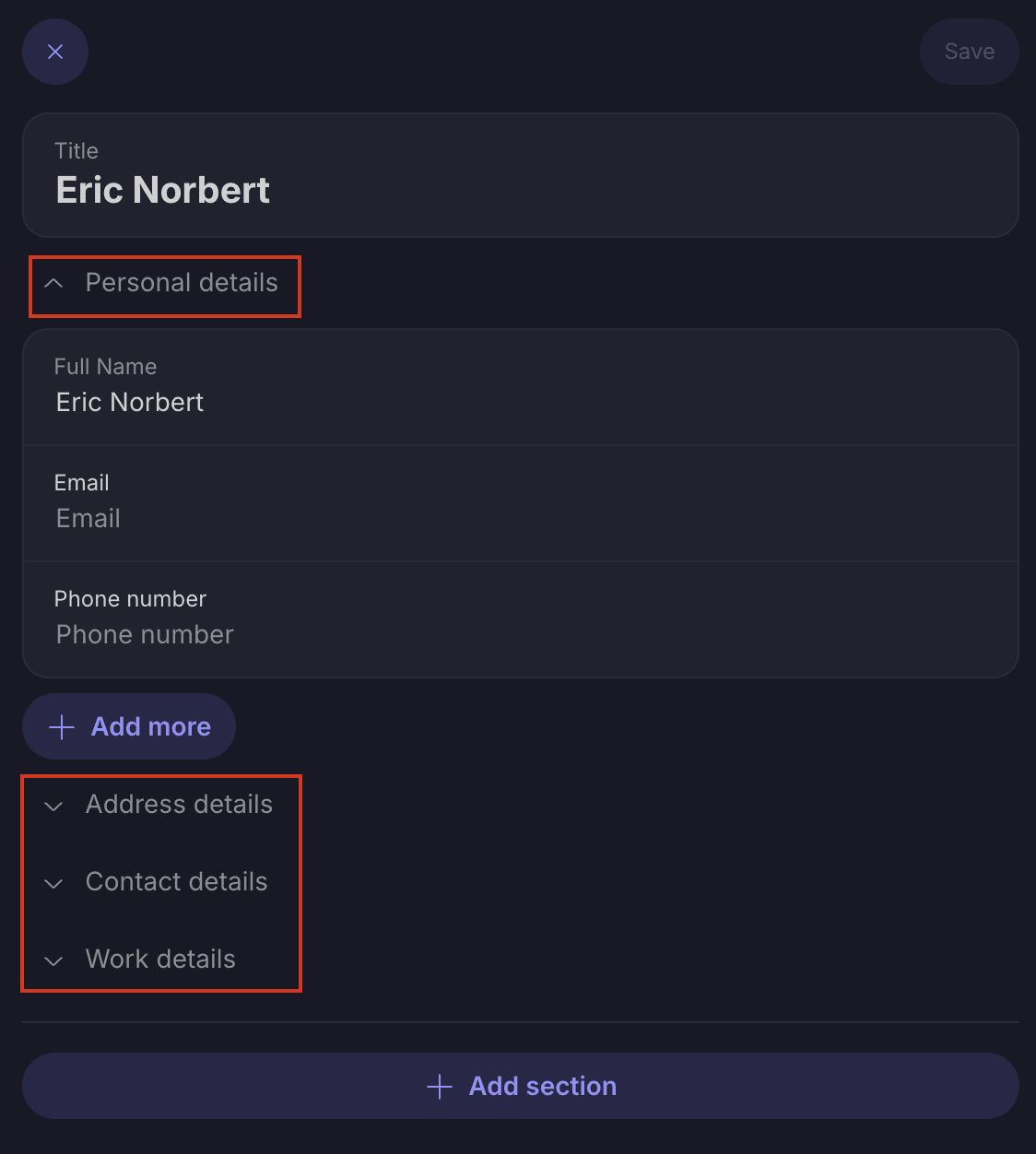Click the Phone number field's top label

tap(130, 599)
